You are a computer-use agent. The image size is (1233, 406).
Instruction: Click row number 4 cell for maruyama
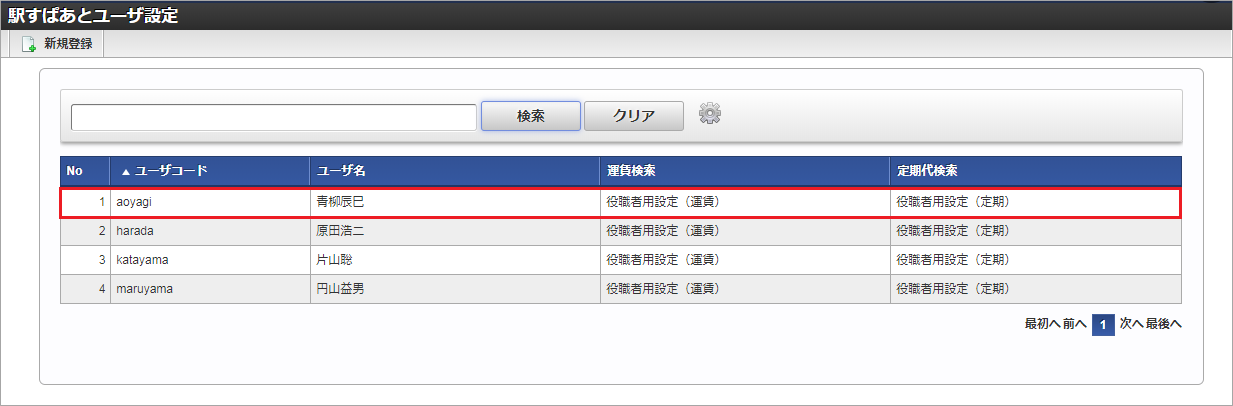[85, 289]
